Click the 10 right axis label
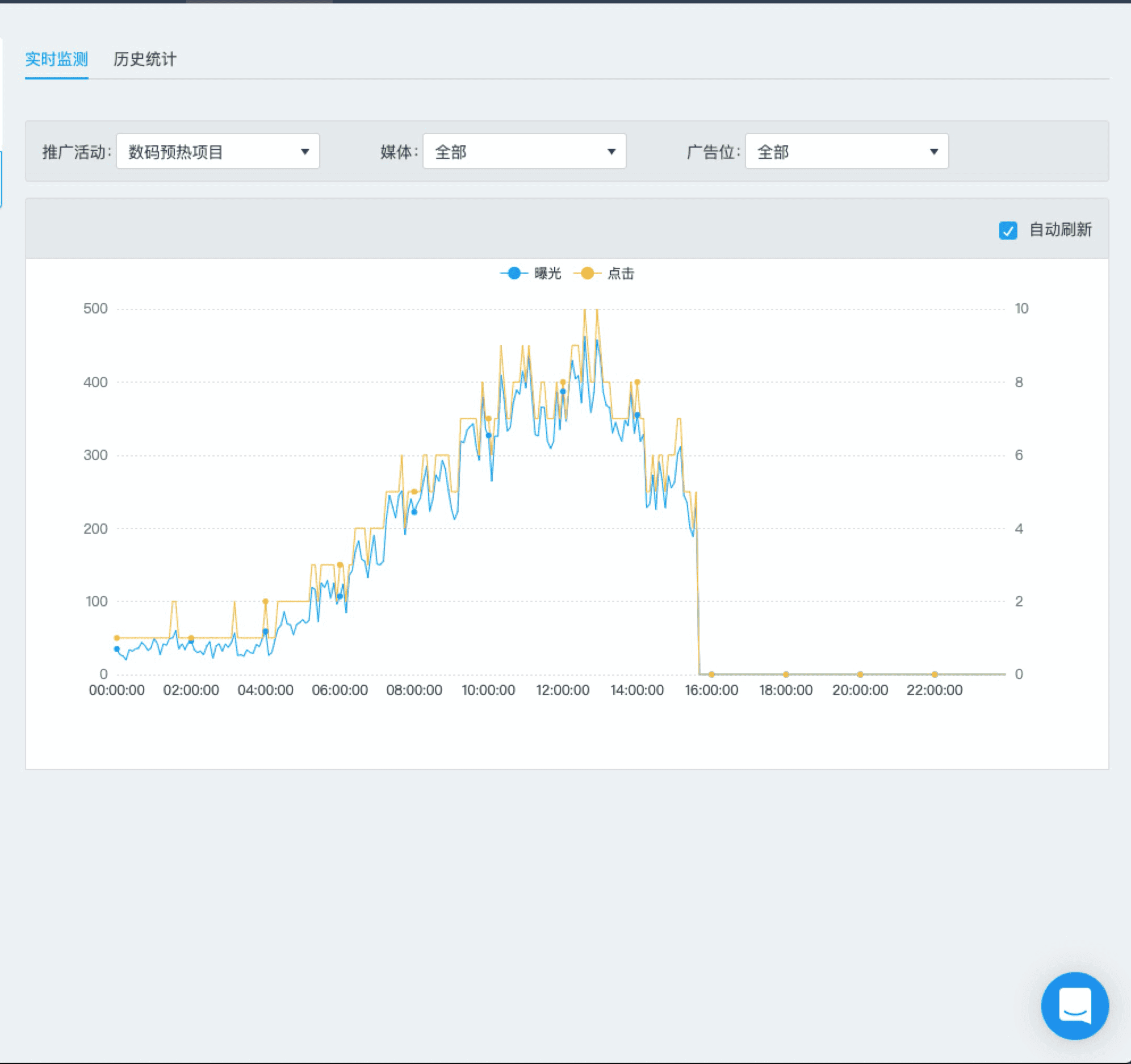Image resolution: width=1131 pixels, height=1064 pixels. (x=1021, y=309)
